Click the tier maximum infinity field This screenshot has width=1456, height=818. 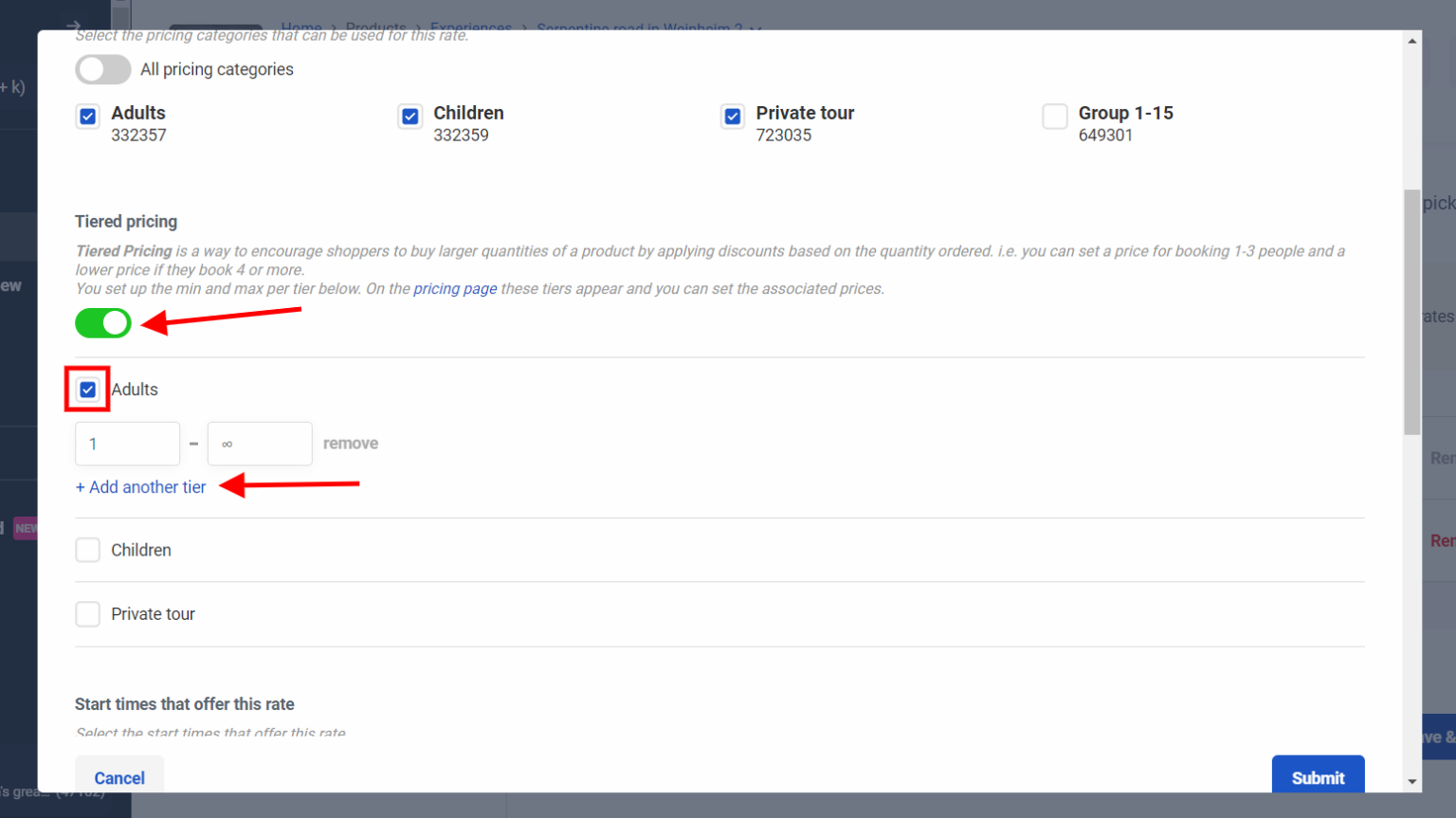[260, 444]
